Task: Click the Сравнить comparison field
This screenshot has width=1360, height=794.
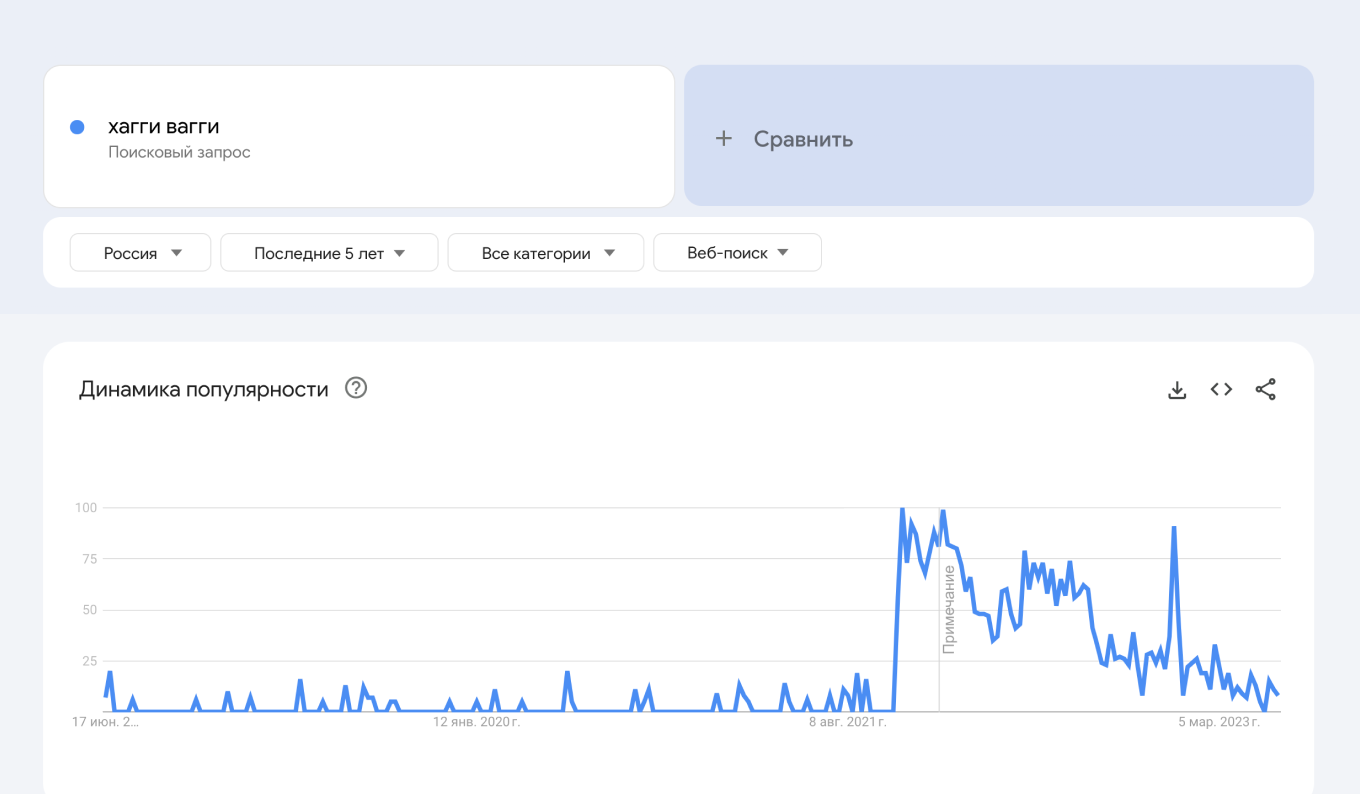Action: pos(998,136)
